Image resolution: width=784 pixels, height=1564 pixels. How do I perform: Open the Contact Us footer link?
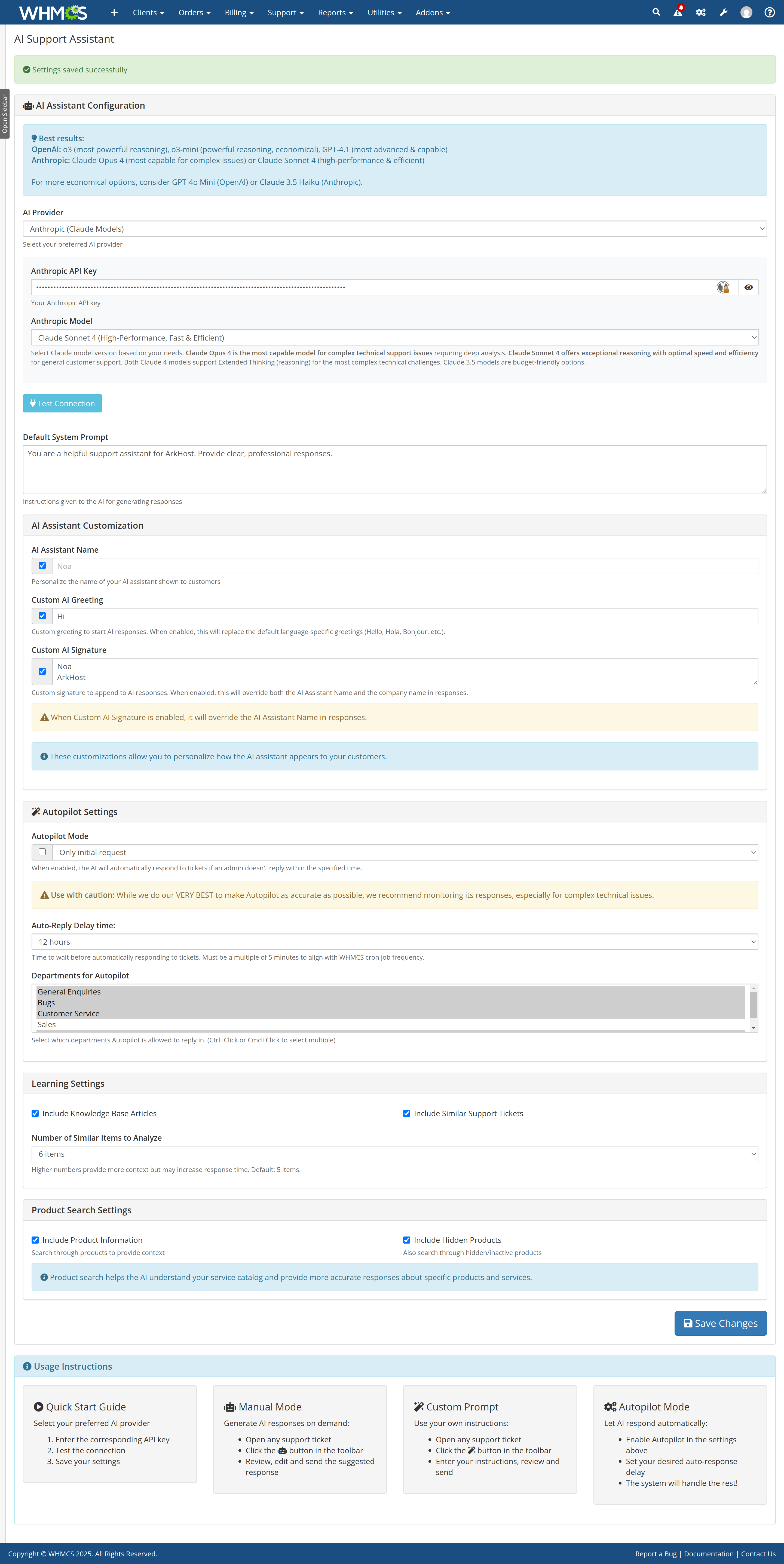(758, 1554)
